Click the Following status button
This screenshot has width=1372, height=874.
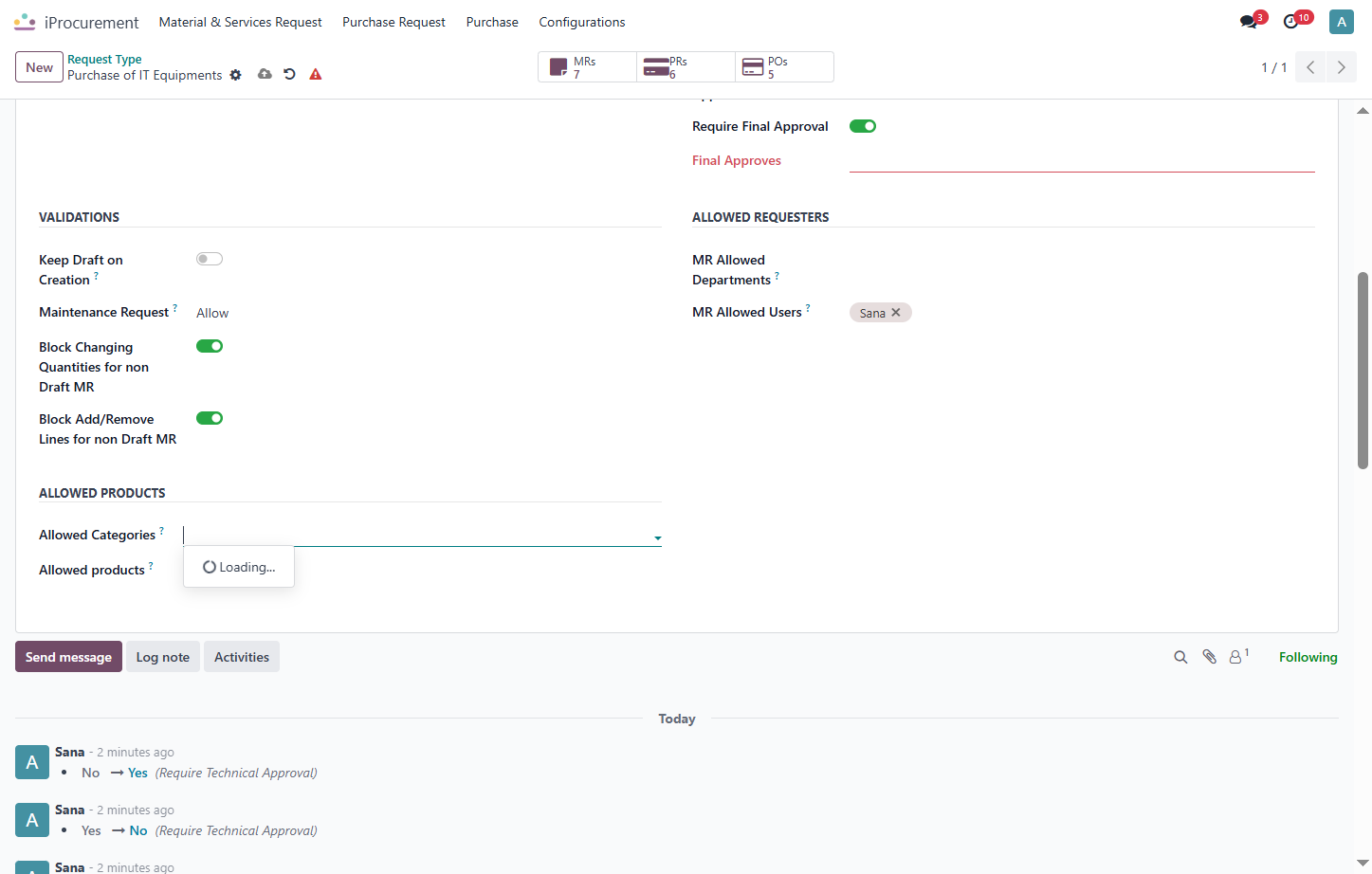[x=1308, y=657]
